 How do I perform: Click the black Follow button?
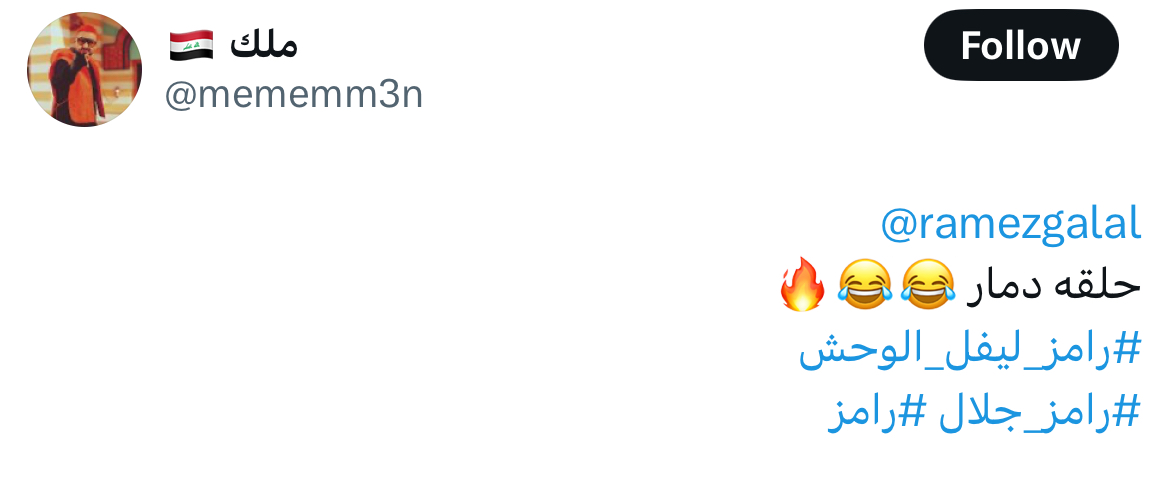(x=1020, y=46)
